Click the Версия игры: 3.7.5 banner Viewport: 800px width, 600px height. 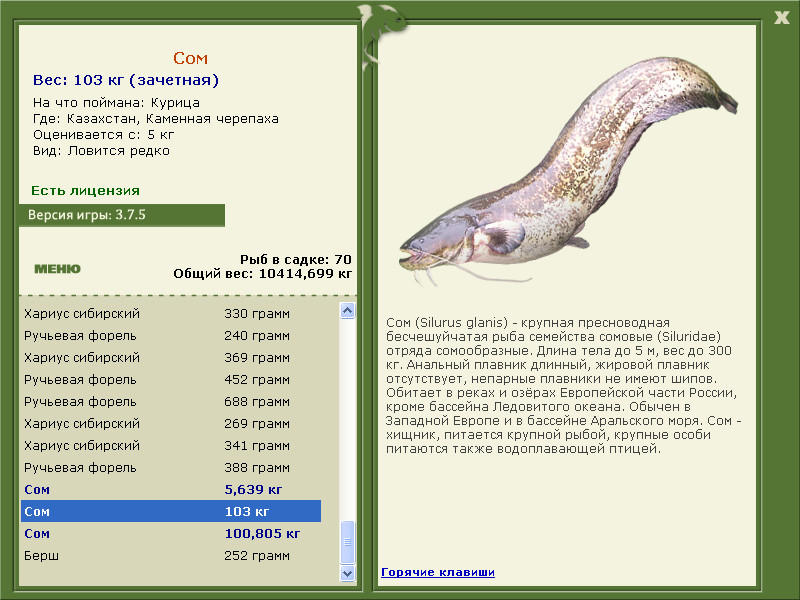122,215
